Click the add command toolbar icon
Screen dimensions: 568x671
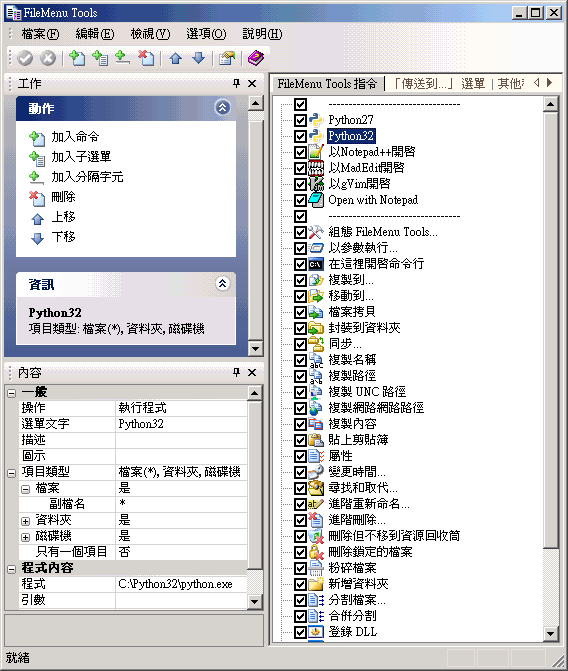77,58
